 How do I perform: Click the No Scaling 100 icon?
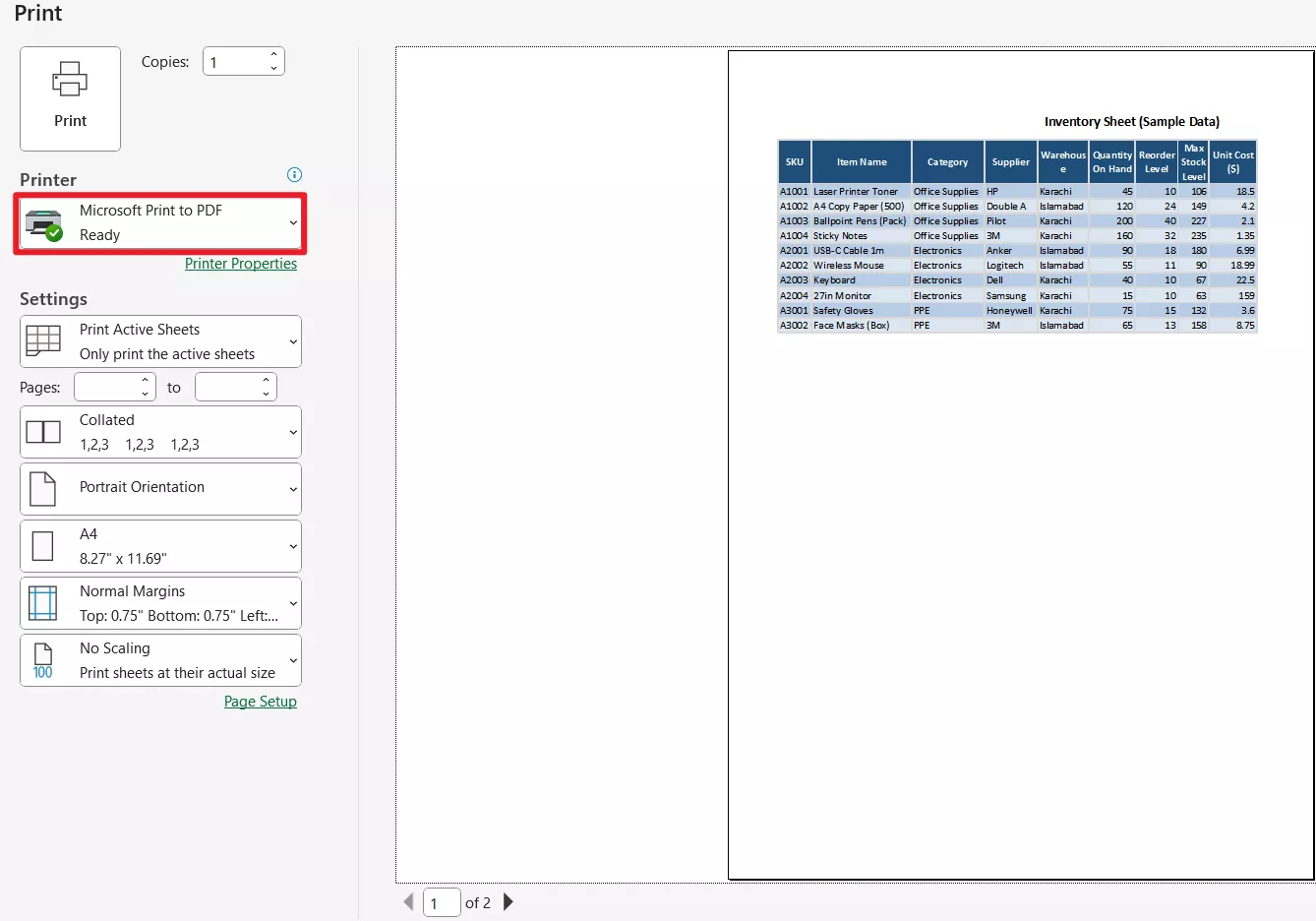[x=43, y=659]
